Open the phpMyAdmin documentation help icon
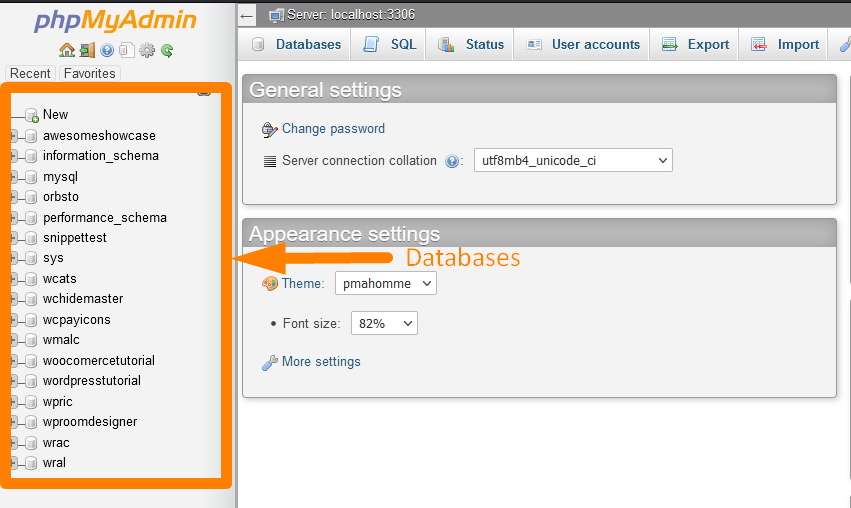Viewport: 851px width, 508px height. [x=107, y=50]
